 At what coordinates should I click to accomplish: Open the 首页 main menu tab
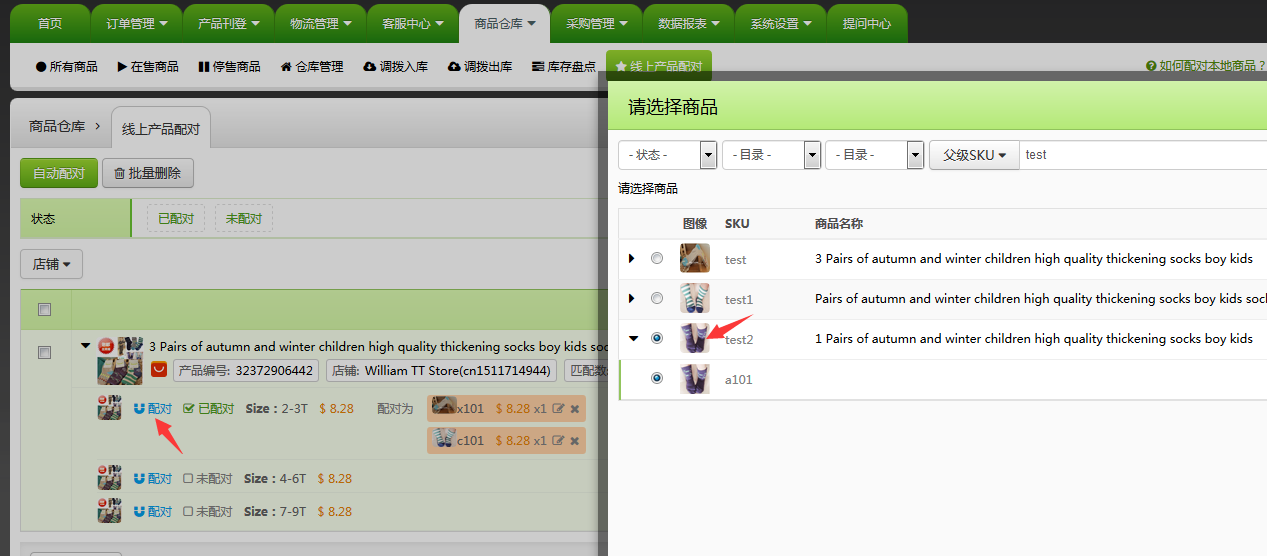tap(49, 23)
